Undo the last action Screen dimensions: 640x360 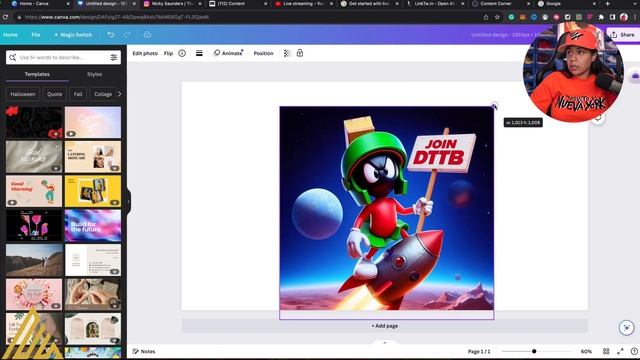[x=111, y=35]
